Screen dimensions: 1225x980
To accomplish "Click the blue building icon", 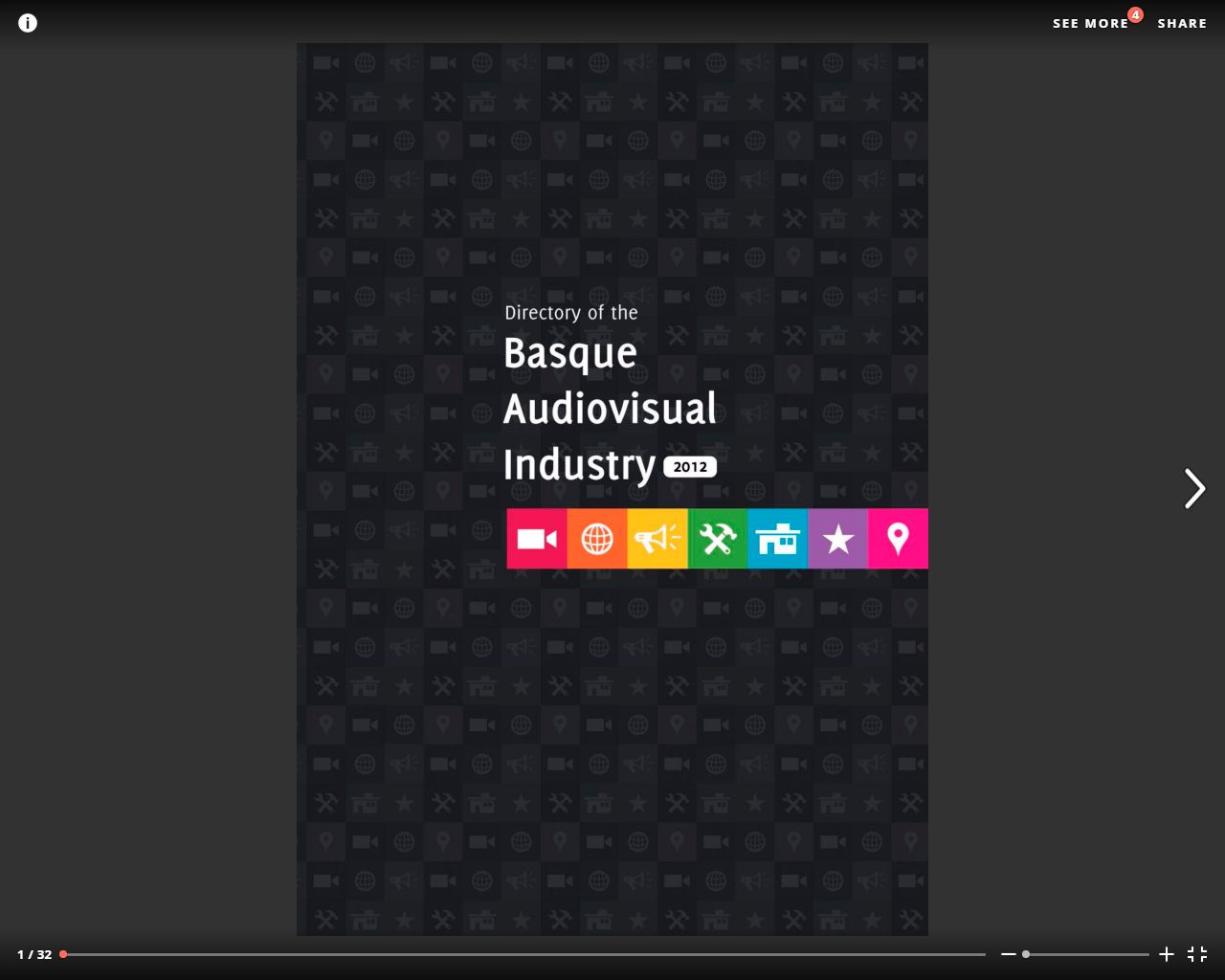I will click(777, 539).
